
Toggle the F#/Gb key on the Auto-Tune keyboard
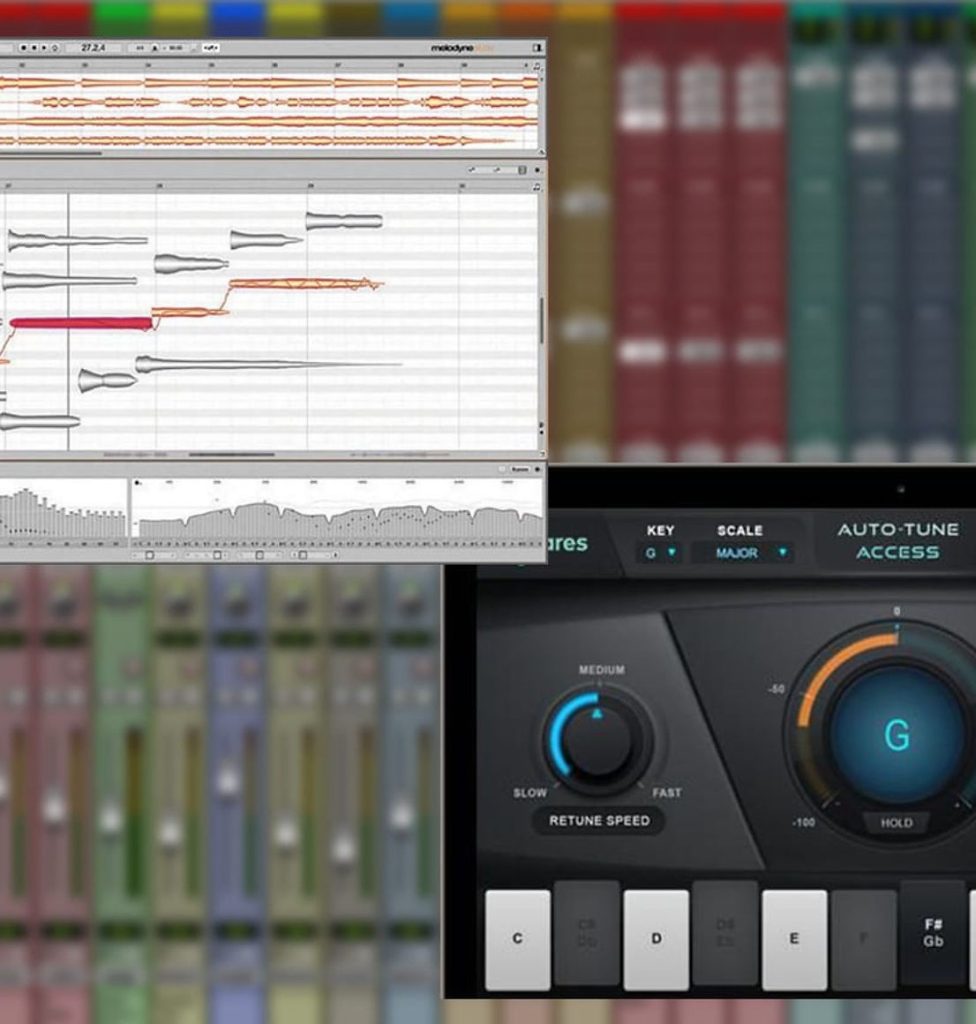[933, 933]
